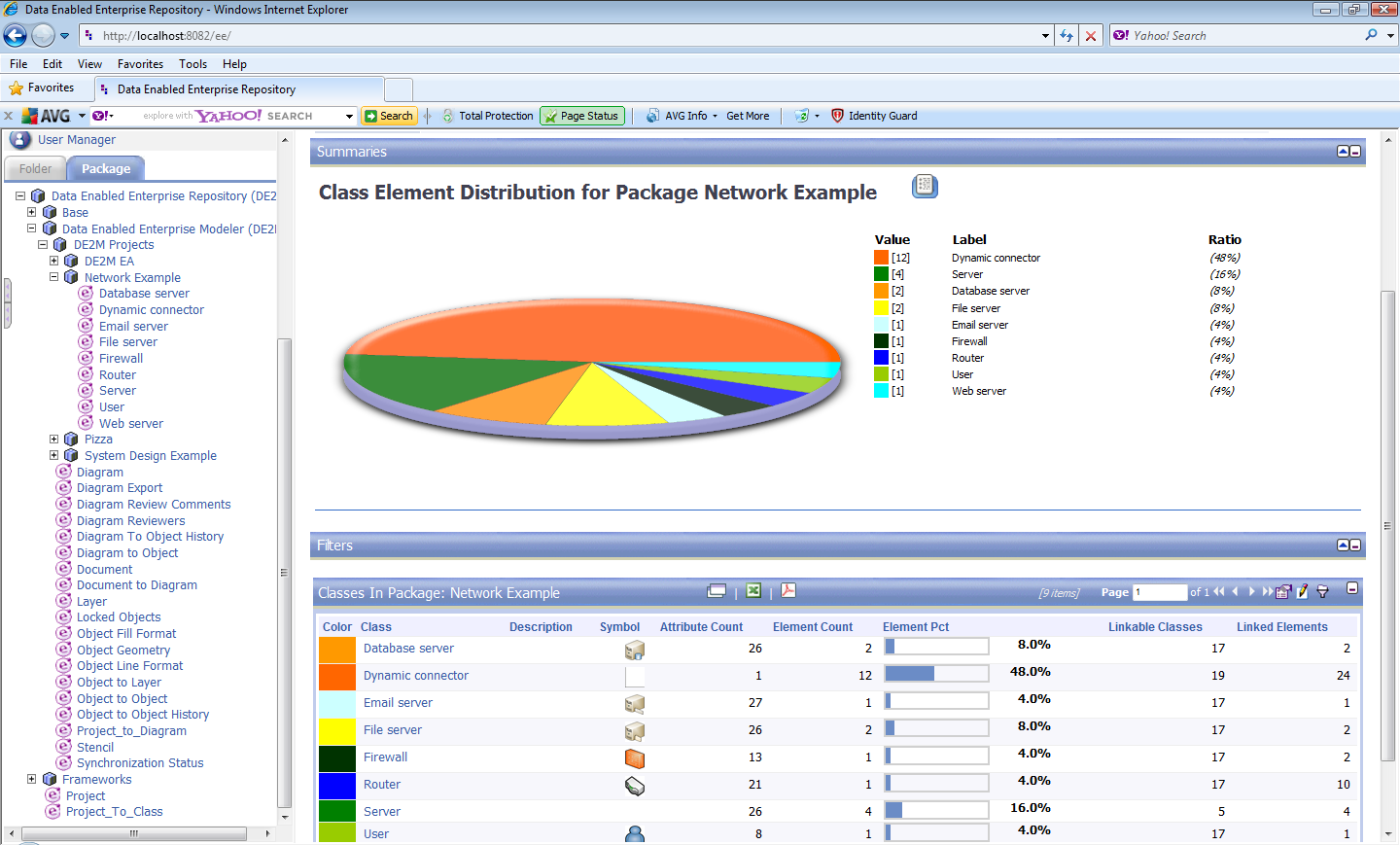The width and height of the screenshot is (1400, 845).
Task: Collapse the Filters panel
Action: point(1355,546)
